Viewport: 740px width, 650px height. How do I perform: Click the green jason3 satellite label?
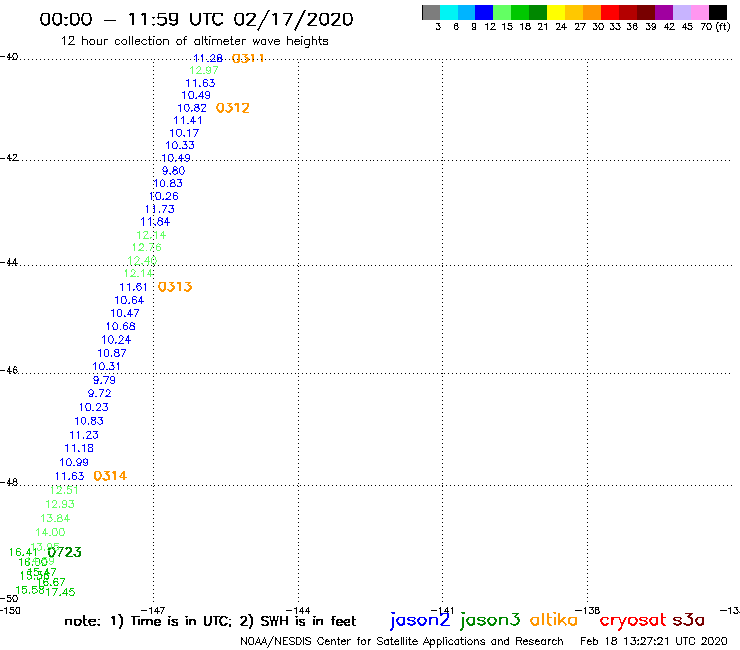click(x=490, y=620)
